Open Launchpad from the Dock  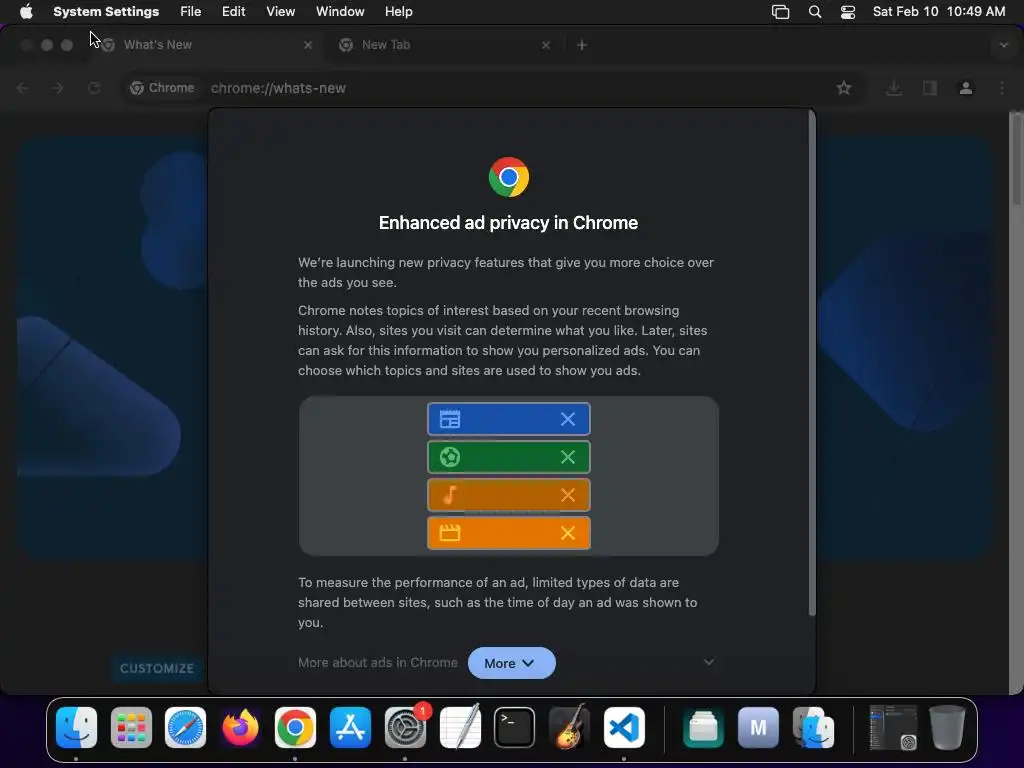click(x=131, y=728)
